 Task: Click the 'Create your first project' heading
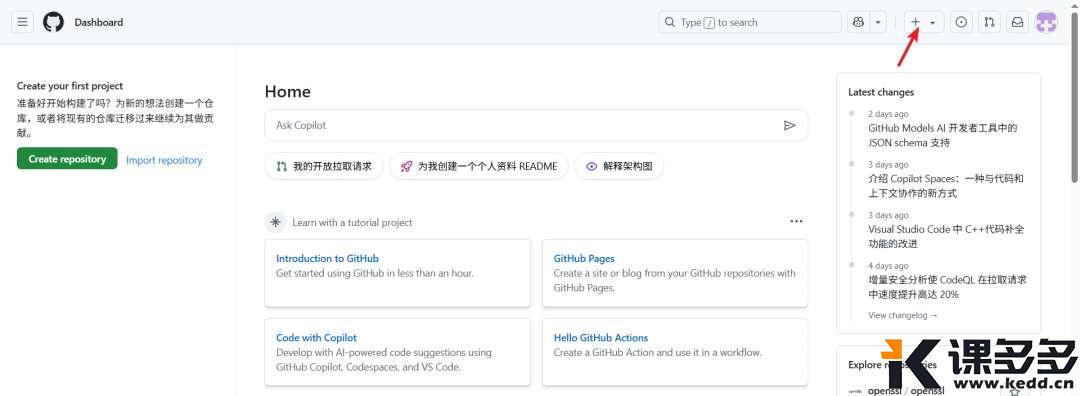coord(70,86)
